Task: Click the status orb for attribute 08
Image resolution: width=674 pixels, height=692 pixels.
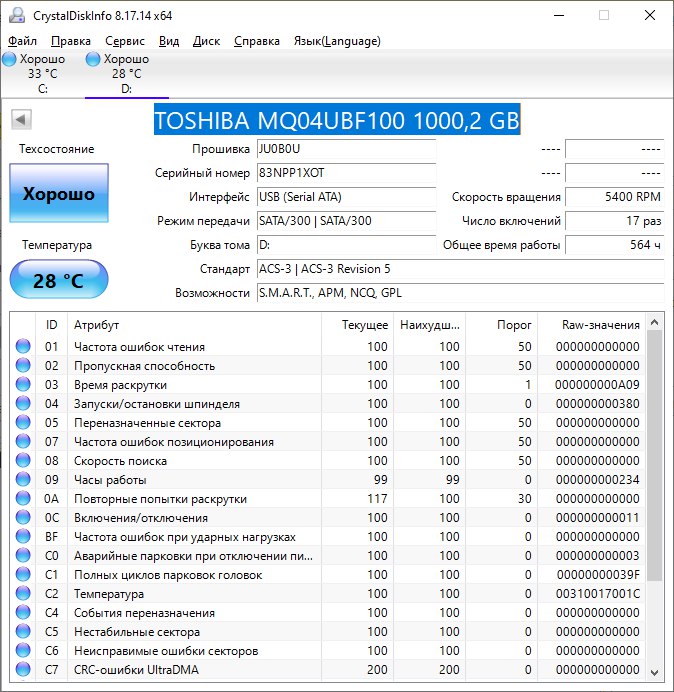Action: point(23,460)
